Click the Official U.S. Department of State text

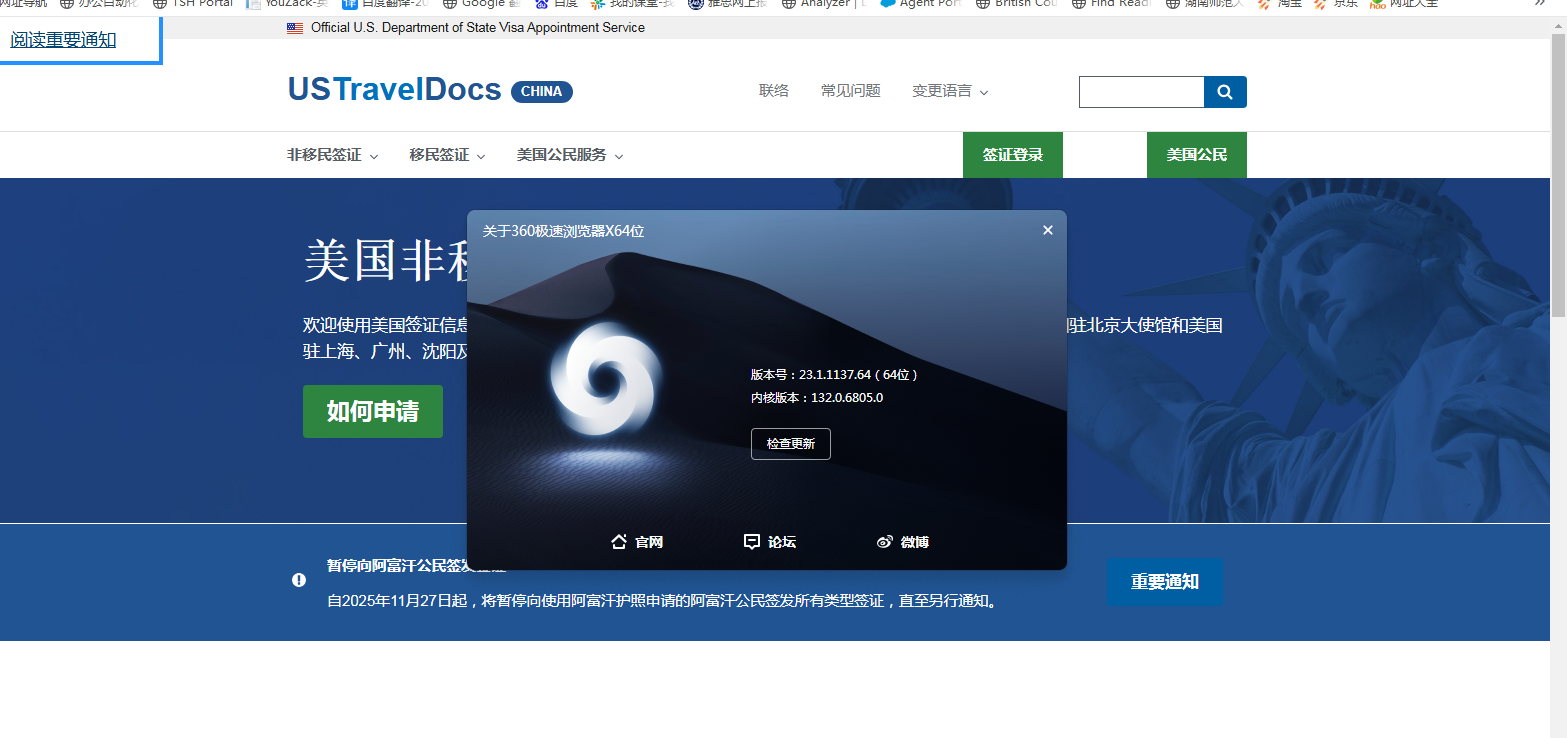[x=478, y=28]
